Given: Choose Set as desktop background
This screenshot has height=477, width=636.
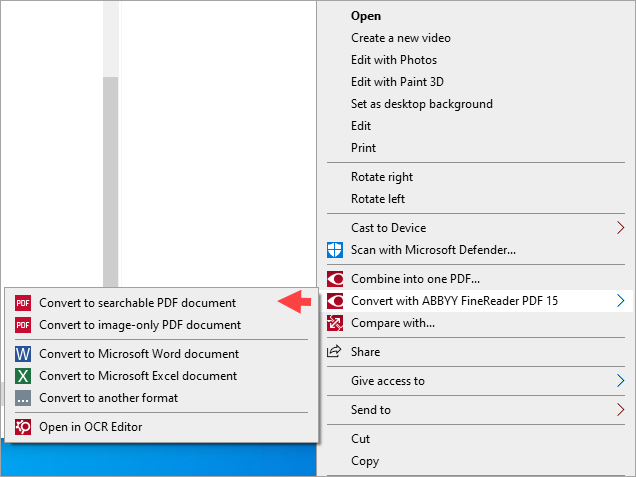Looking at the screenshot, I should [421, 104].
